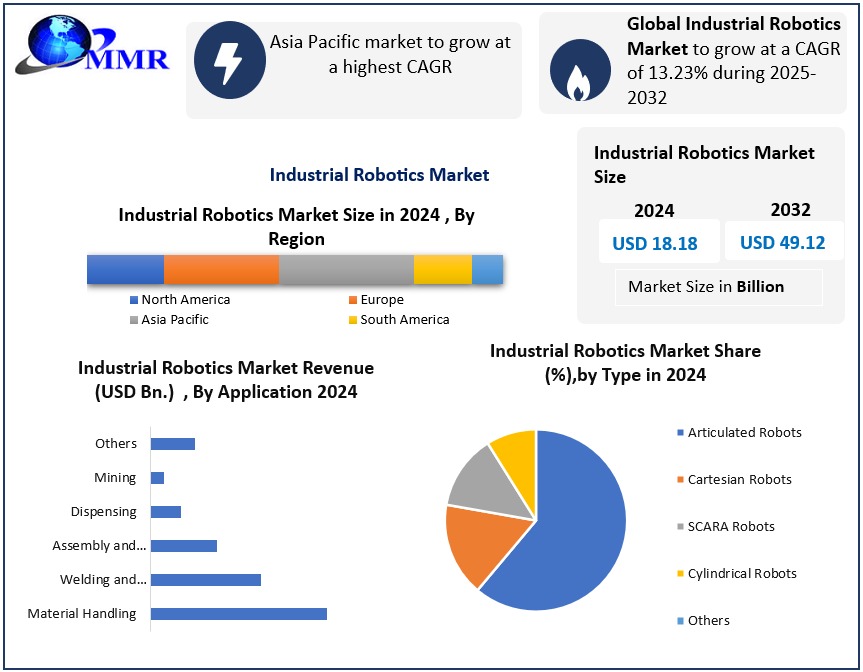Click the Industrial Robotics Market heading

[x=379, y=175]
